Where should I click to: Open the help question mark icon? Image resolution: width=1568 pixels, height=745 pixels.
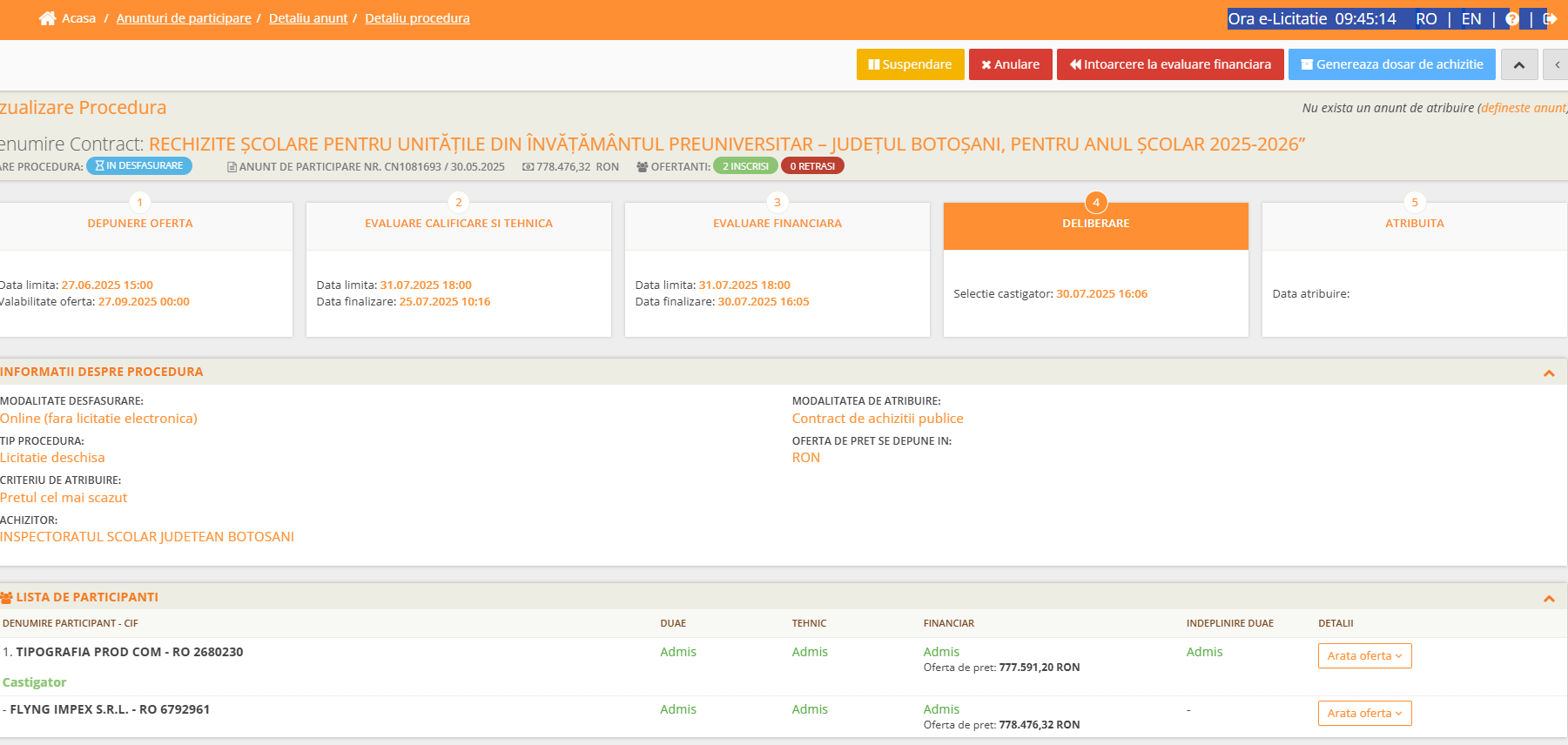click(1512, 19)
